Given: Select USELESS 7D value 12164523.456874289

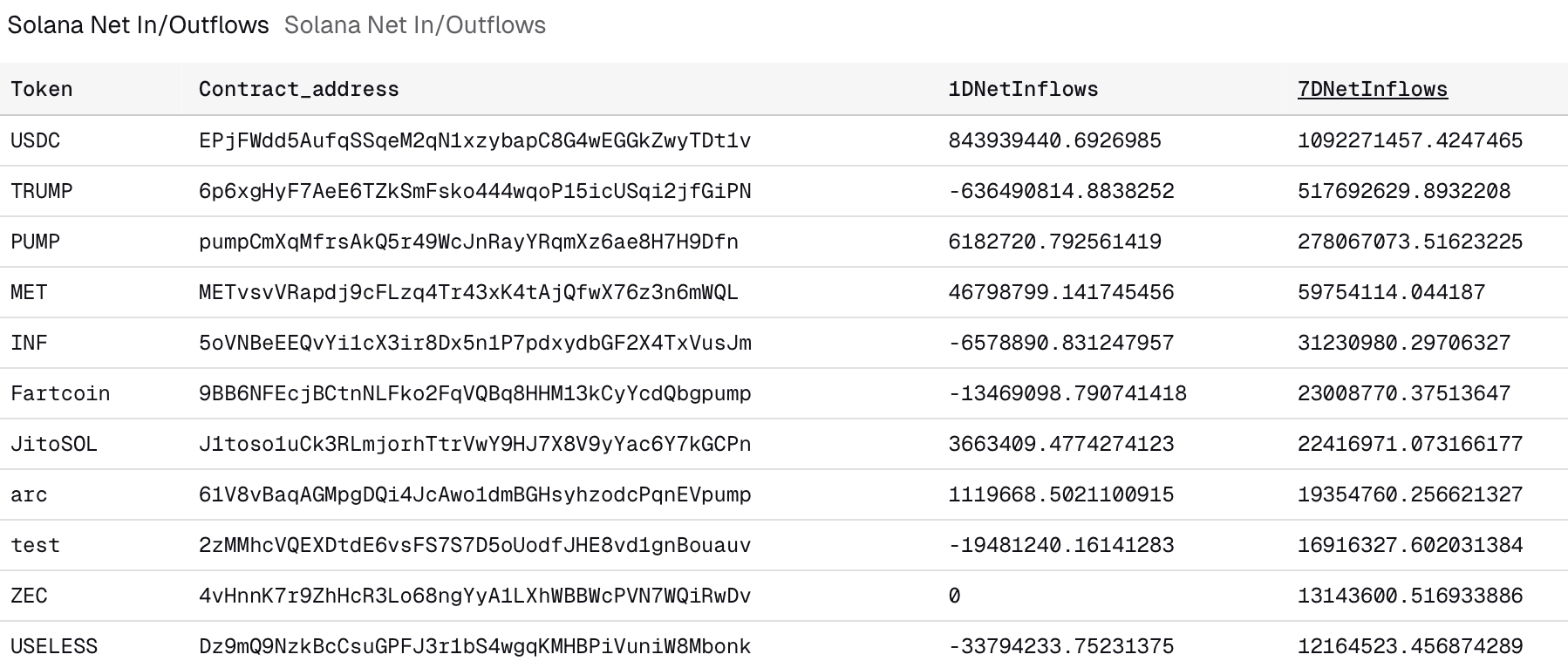Looking at the screenshot, I should point(1410,646).
